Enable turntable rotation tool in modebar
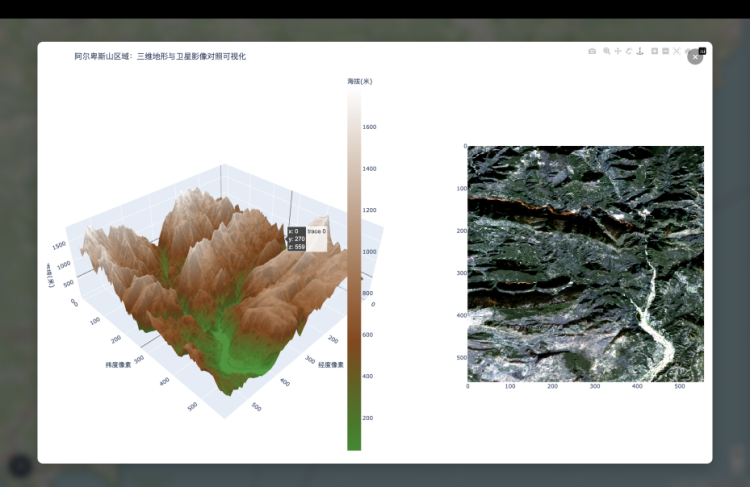 click(x=640, y=51)
